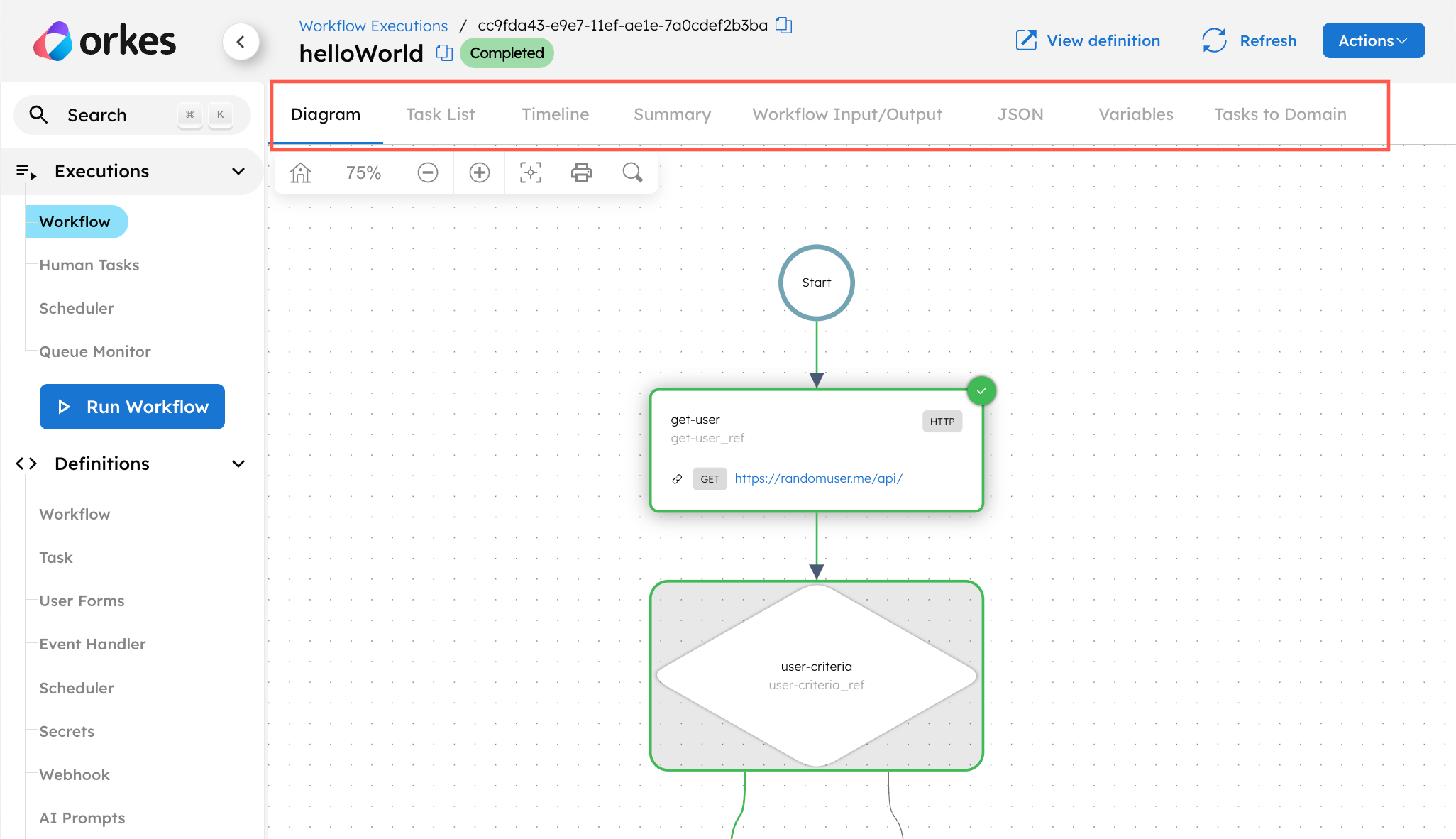
Task: Open Queue Monitor in sidebar
Action: [x=95, y=351]
